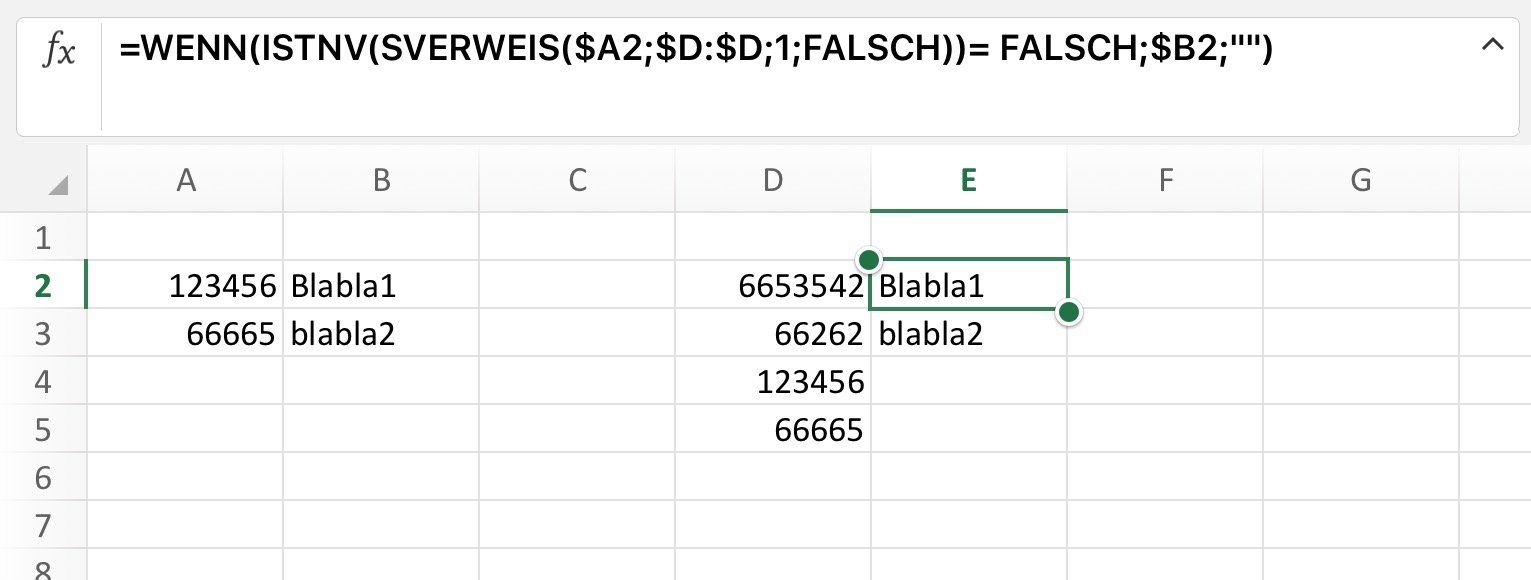Select column B header

click(x=381, y=180)
